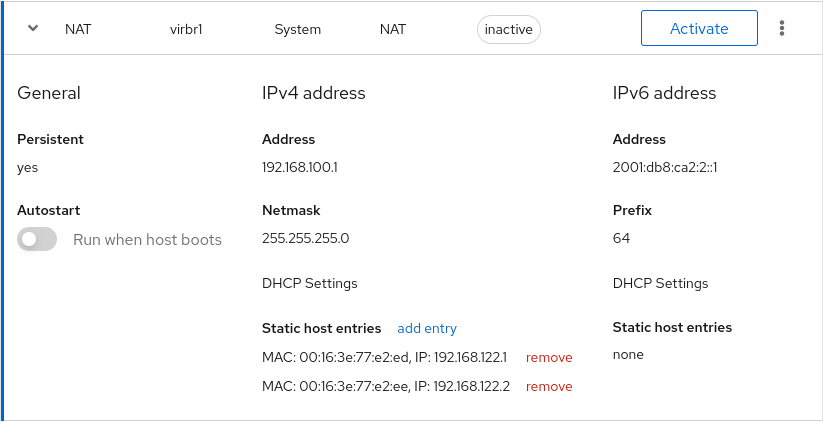
Task: Click the inactive status badge
Action: pyautogui.click(x=509, y=29)
